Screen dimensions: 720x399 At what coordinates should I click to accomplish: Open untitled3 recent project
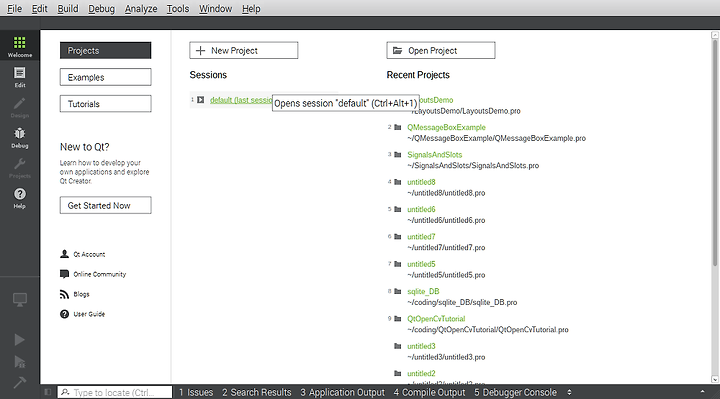point(421,346)
